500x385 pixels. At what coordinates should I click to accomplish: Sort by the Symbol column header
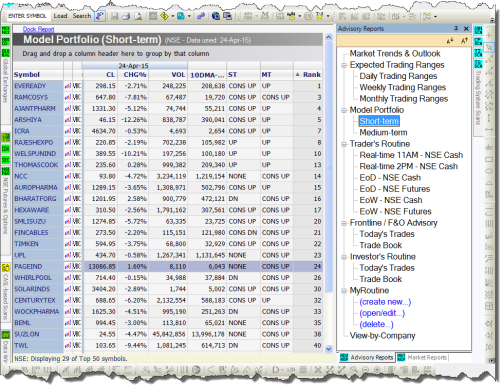[x=38, y=75]
